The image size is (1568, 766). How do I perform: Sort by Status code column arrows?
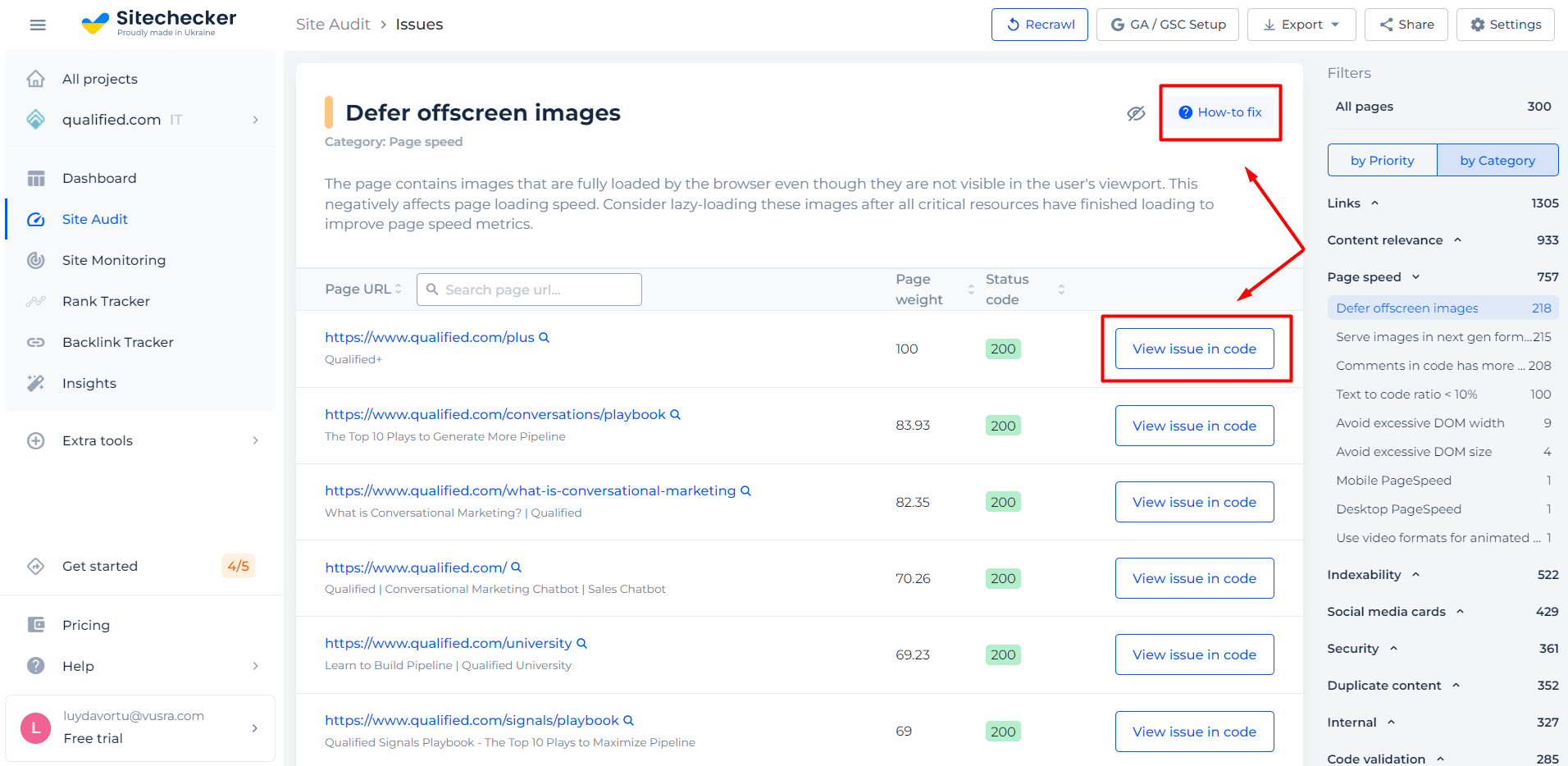[1061, 290]
